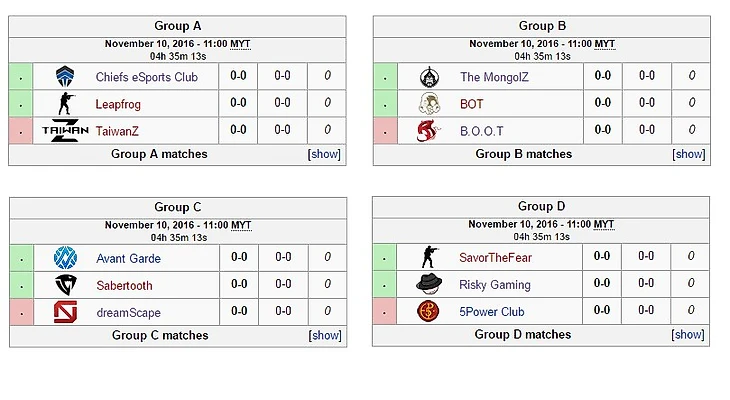Click the B.O.O.T red dragon logo
Viewport: 730px width, 400px height.
[430, 130]
